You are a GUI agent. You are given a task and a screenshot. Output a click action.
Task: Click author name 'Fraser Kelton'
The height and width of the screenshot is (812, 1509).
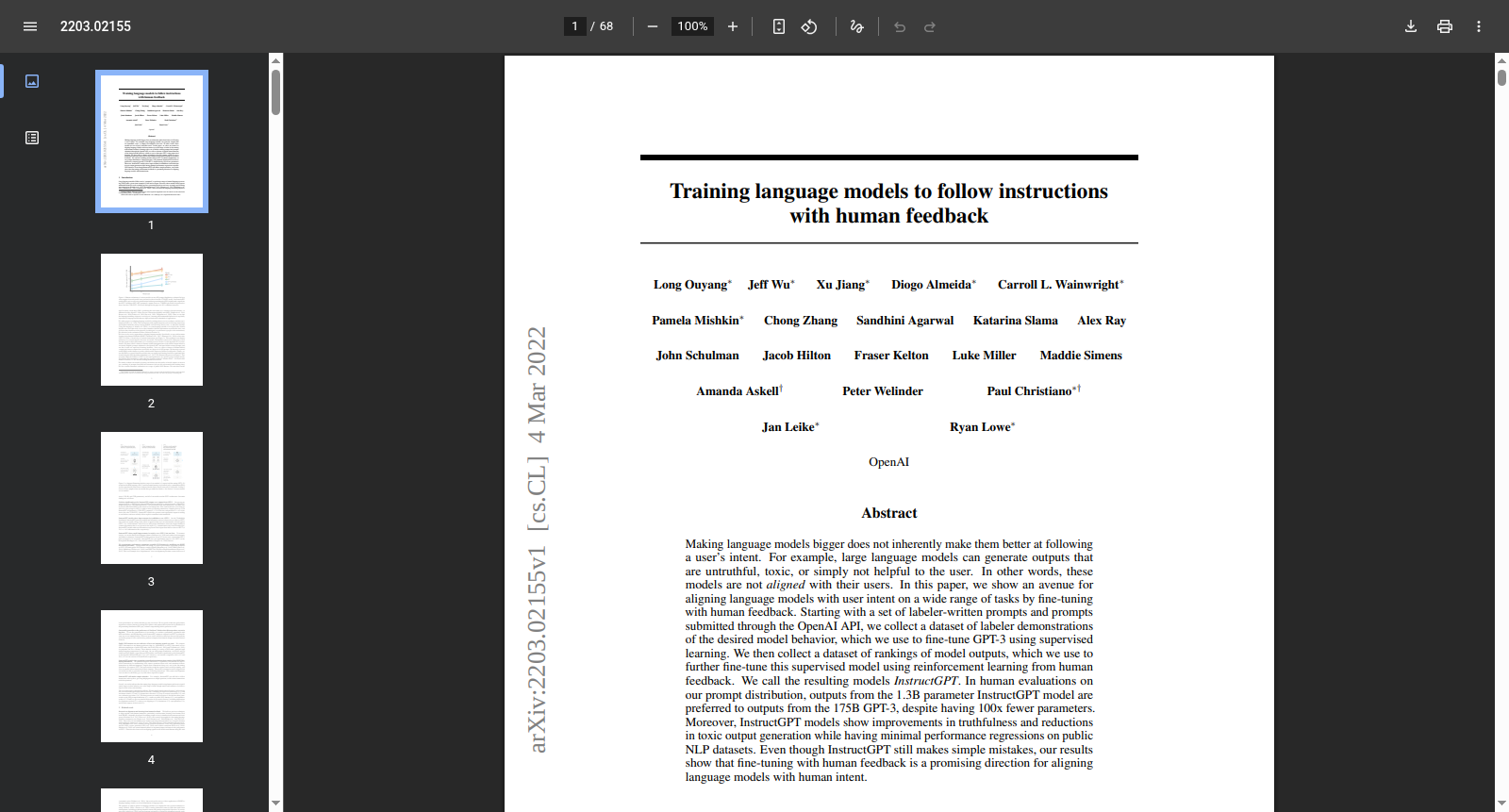(x=891, y=356)
